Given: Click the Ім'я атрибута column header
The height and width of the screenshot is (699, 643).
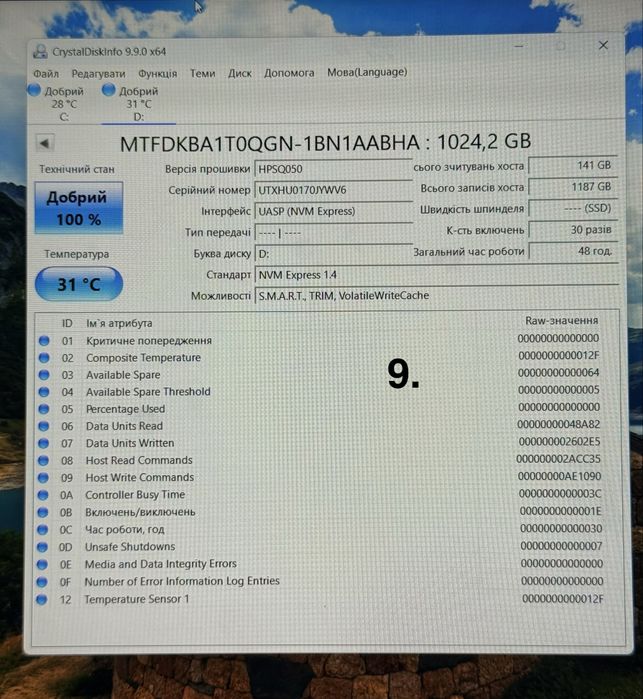Looking at the screenshot, I should click(x=119, y=323).
